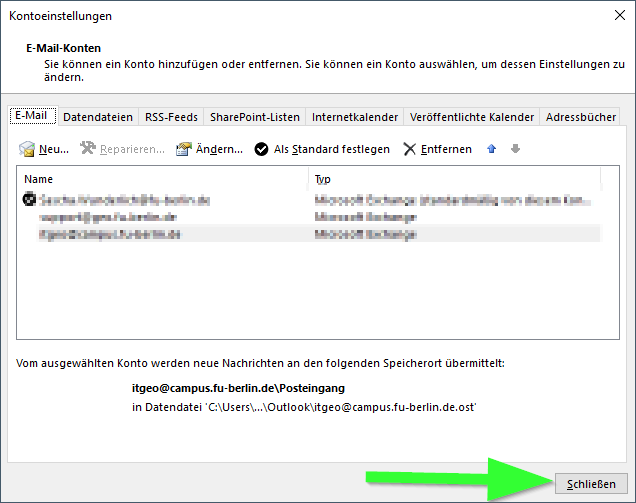The width and height of the screenshot is (636, 503).
Task: Open Ändern... to edit the account
Action: 209,149
